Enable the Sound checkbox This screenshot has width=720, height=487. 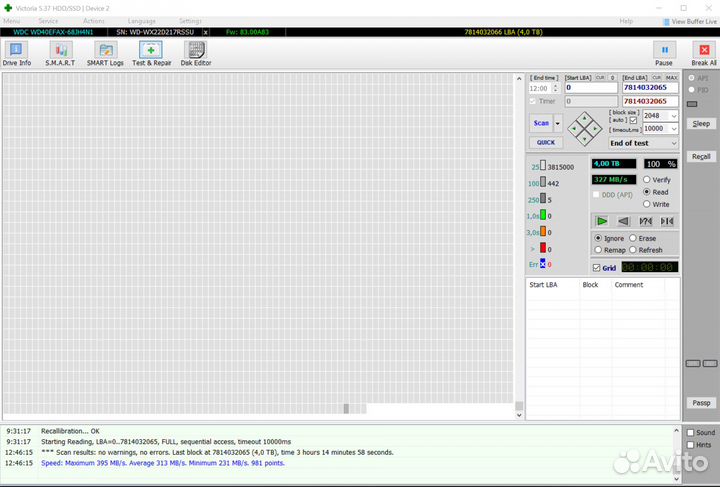pyautogui.click(x=690, y=432)
